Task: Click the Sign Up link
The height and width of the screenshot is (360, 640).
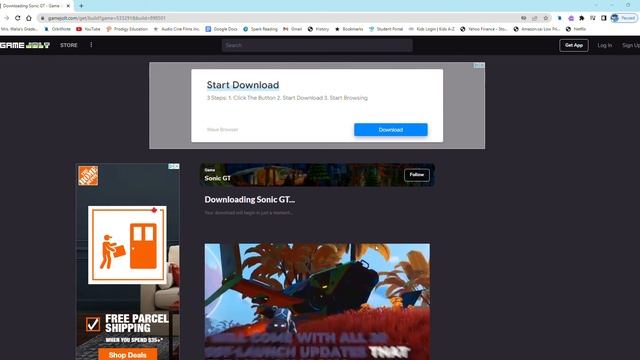Action: pos(631,45)
